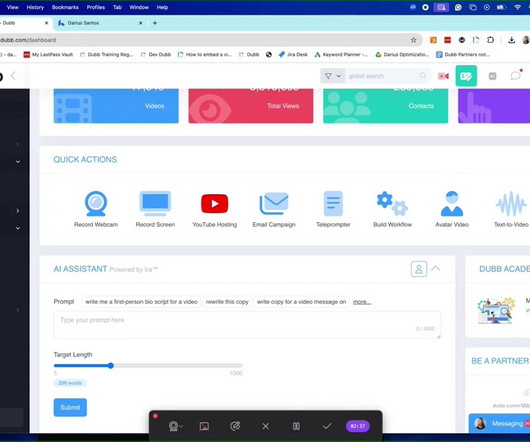Click the search magnifier in global search
Screen dimensions: 530x442
(x=423, y=76)
